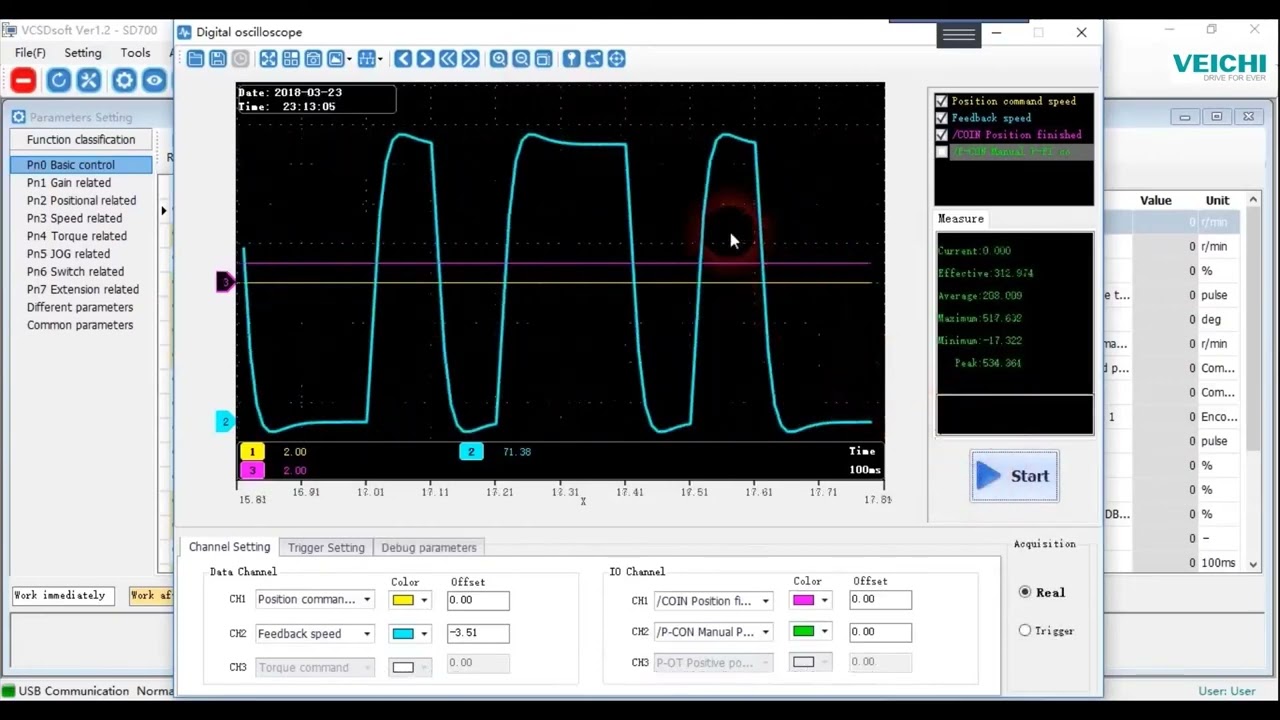Screen dimensions: 1280x720
Task: Click the circular refresh arrow icon
Action: point(58,81)
